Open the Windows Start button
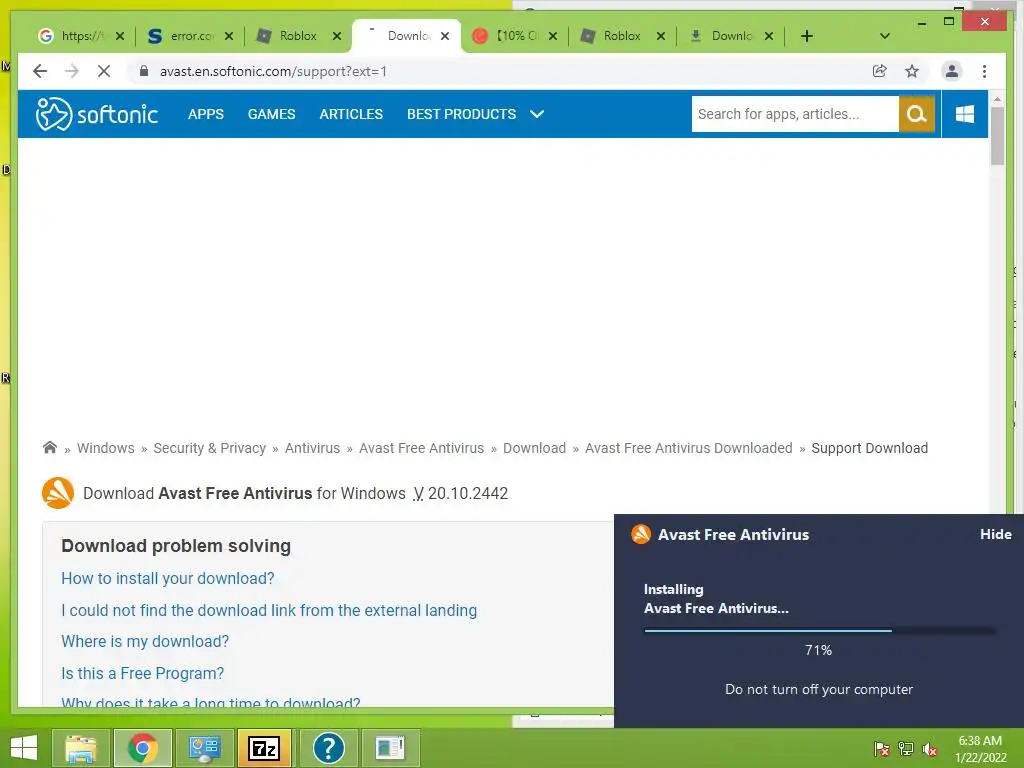Screen dimensions: 1024x768 tap(24, 748)
